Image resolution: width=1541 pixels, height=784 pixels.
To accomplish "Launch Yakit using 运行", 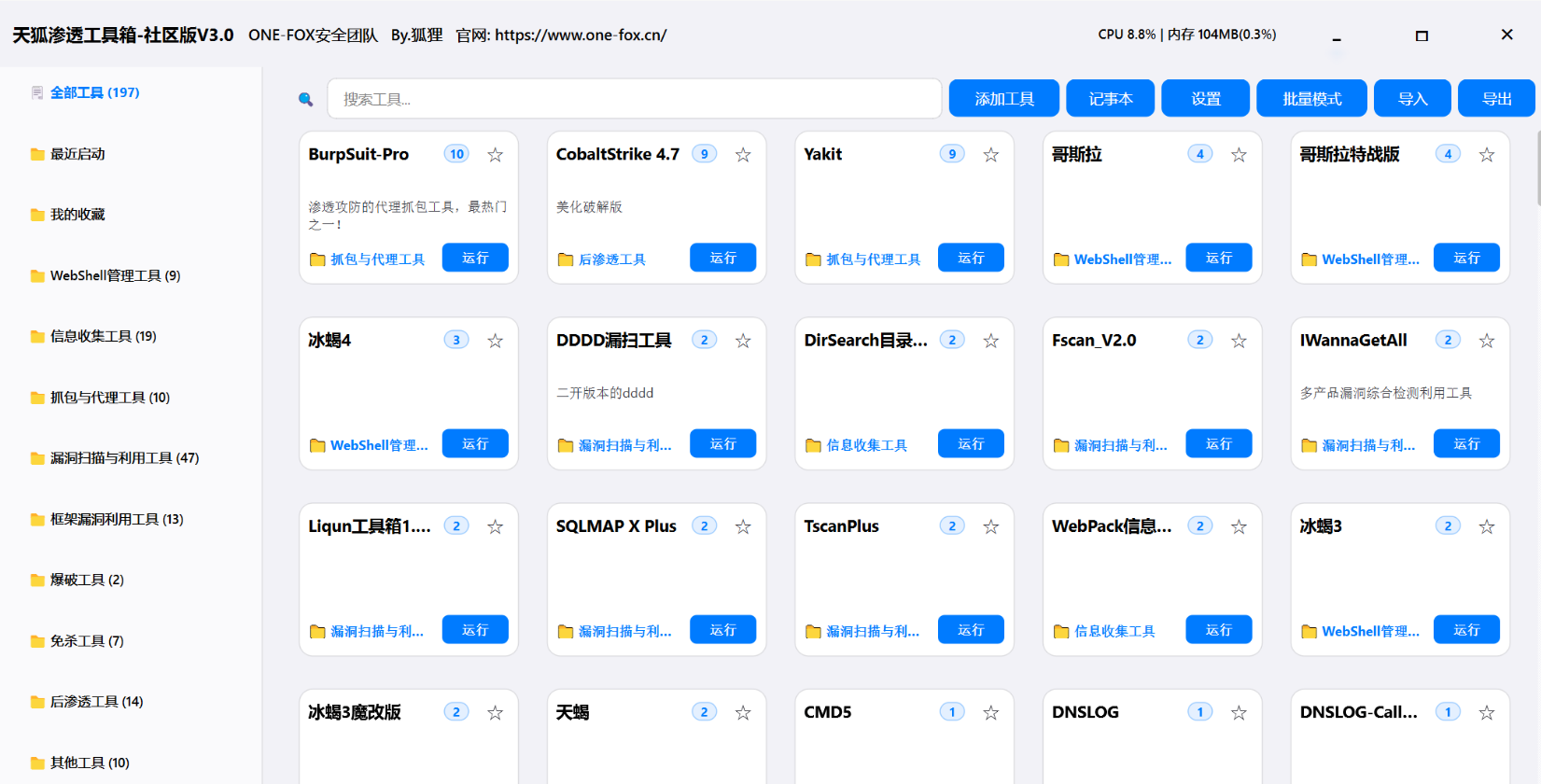I will [x=971, y=258].
